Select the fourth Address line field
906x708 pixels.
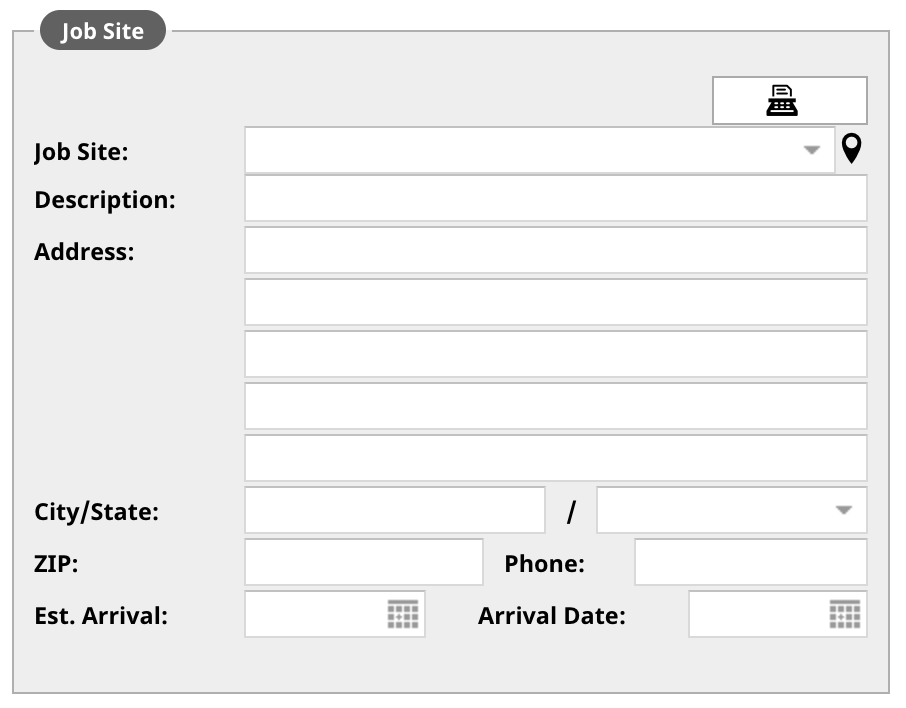pos(556,406)
